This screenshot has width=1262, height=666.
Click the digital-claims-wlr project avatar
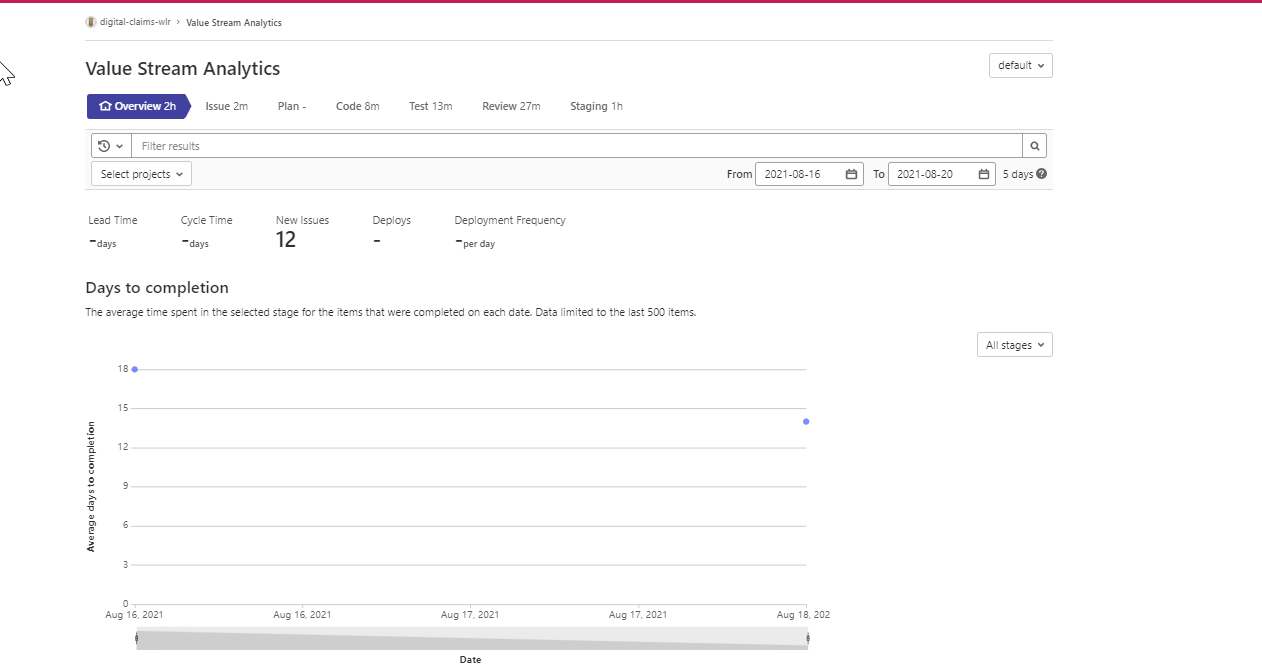(90, 21)
